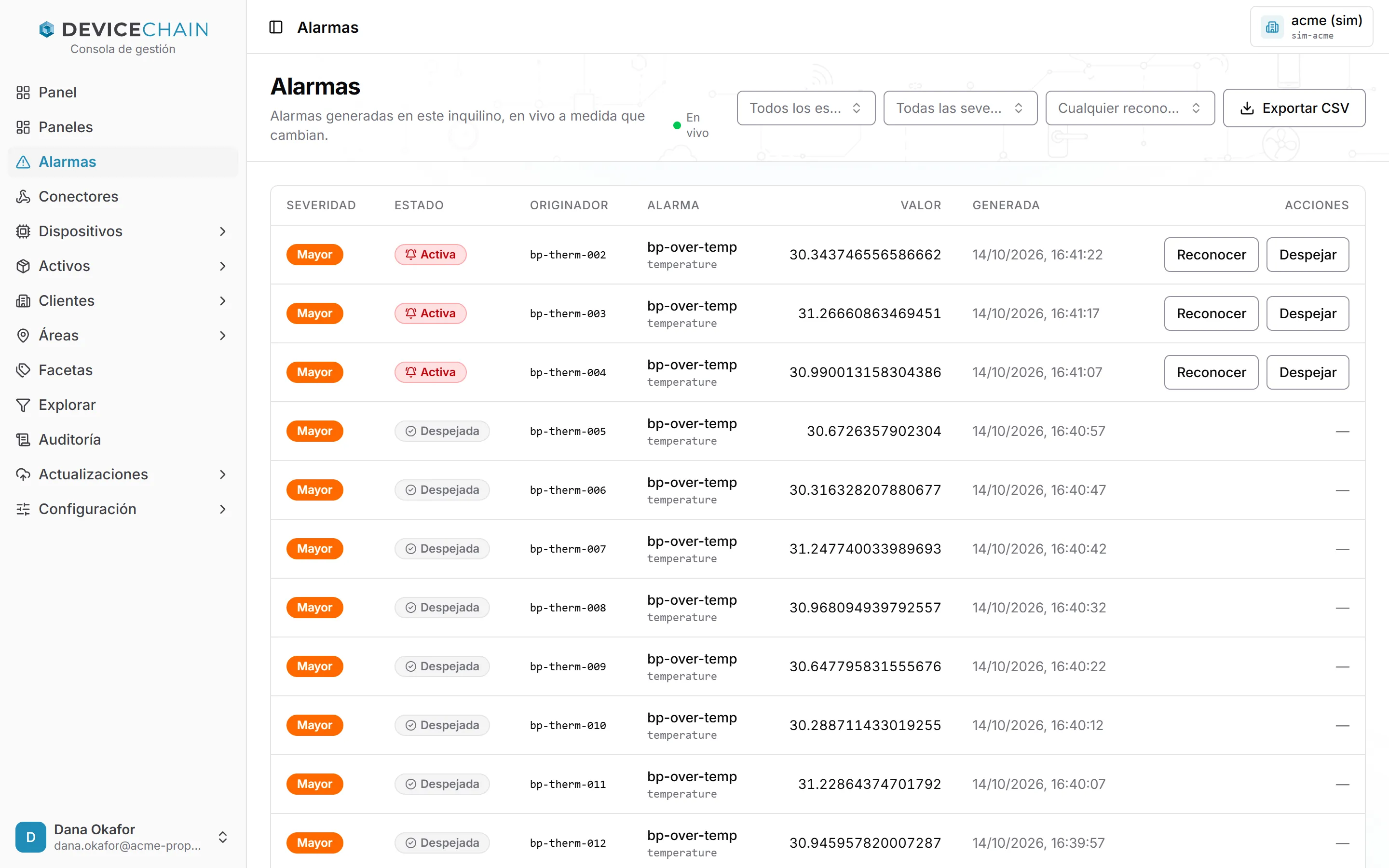This screenshot has width=1389, height=868.
Task: Open Paneles from the sidebar
Action: pos(123,127)
